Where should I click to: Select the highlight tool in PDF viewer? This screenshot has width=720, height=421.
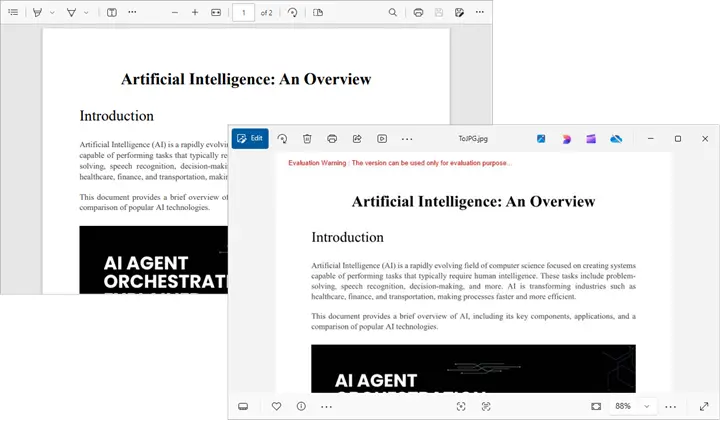38,12
